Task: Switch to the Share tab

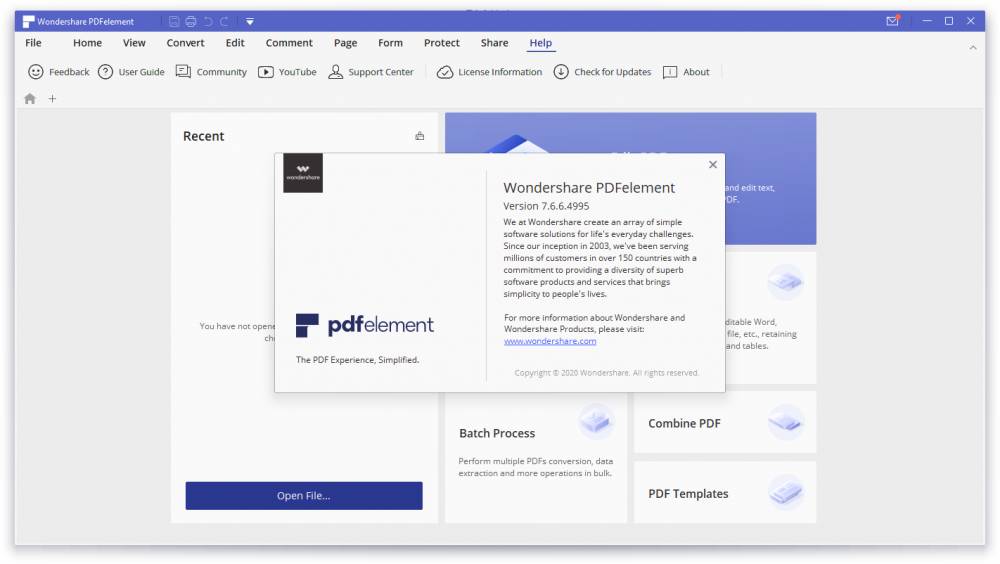Action: (x=494, y=43)
